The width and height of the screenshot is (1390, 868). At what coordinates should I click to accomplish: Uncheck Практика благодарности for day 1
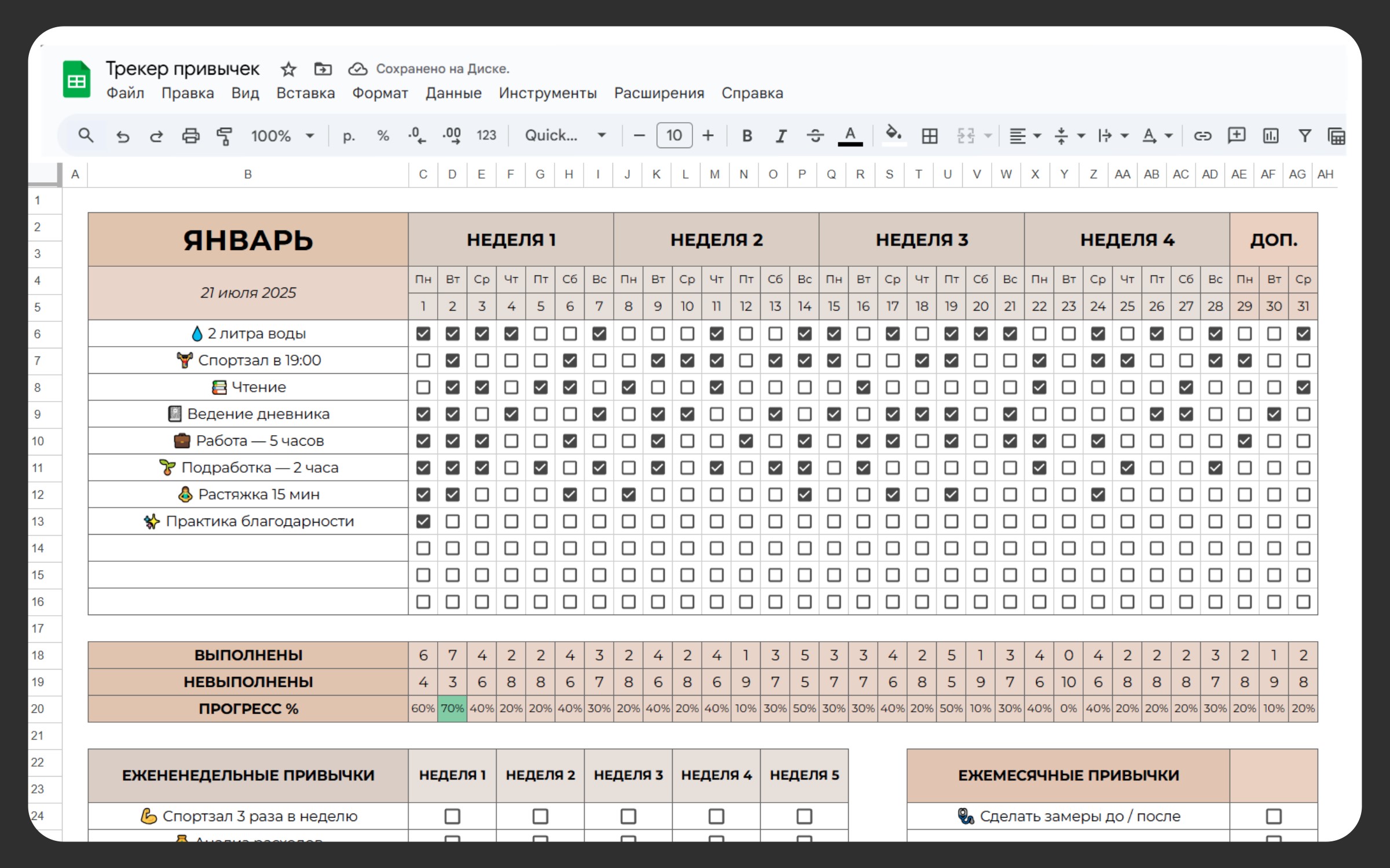coord(423,521)
